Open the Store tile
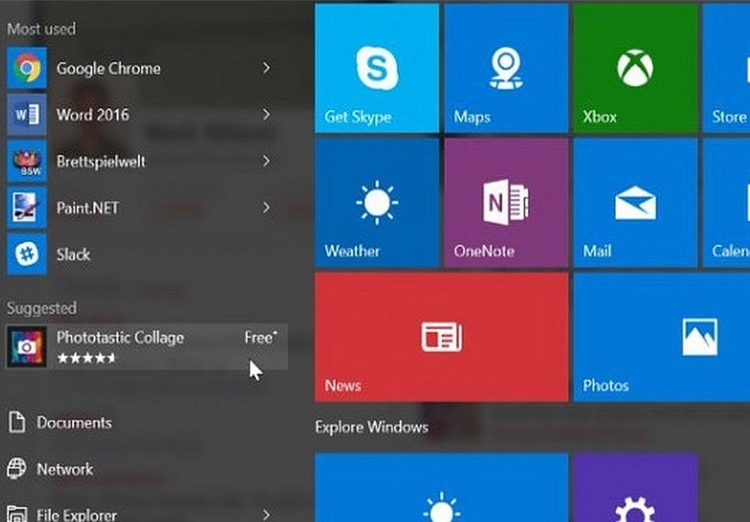This screenshot has height=522, width=750. pyautogui.click(x=729, y=68)
